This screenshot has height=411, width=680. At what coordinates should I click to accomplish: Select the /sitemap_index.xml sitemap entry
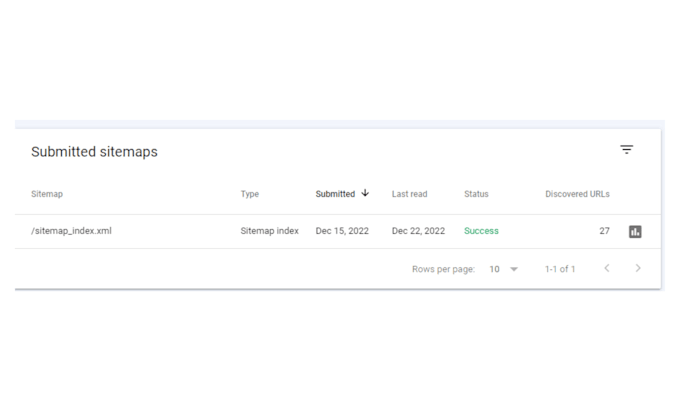coord(71,231)
